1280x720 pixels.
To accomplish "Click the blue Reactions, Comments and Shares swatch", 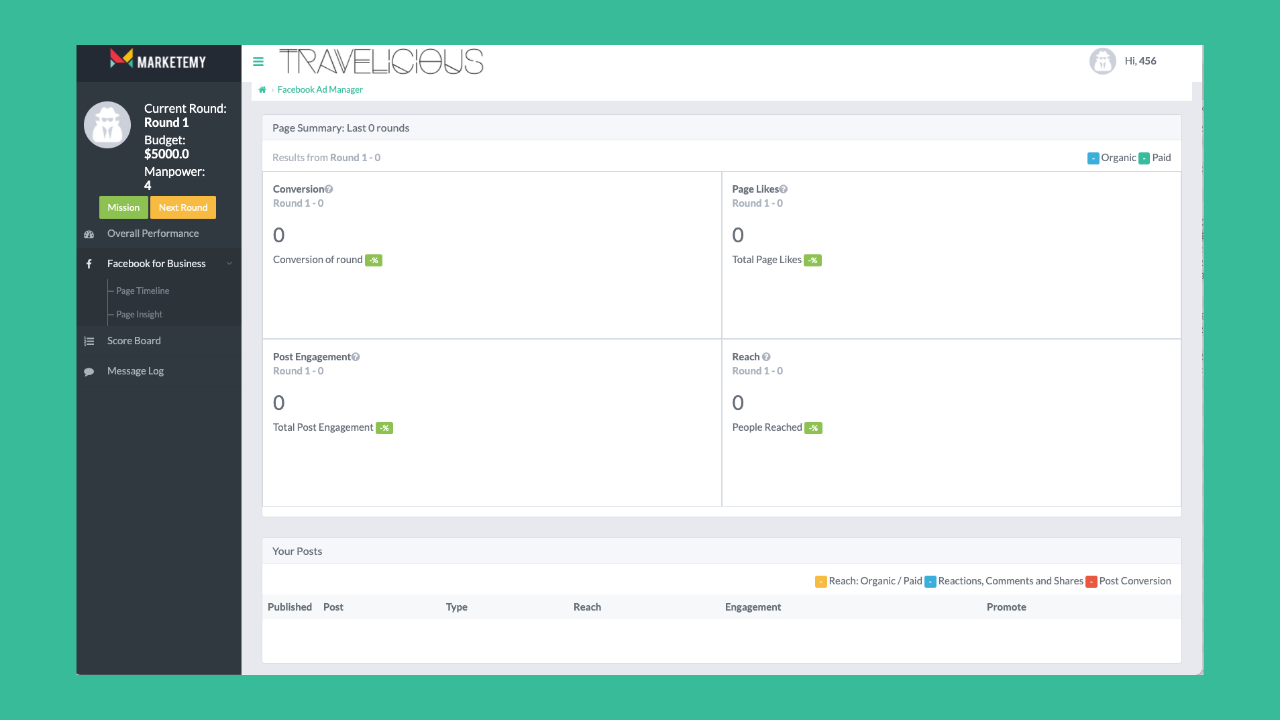I will point(930,581).
